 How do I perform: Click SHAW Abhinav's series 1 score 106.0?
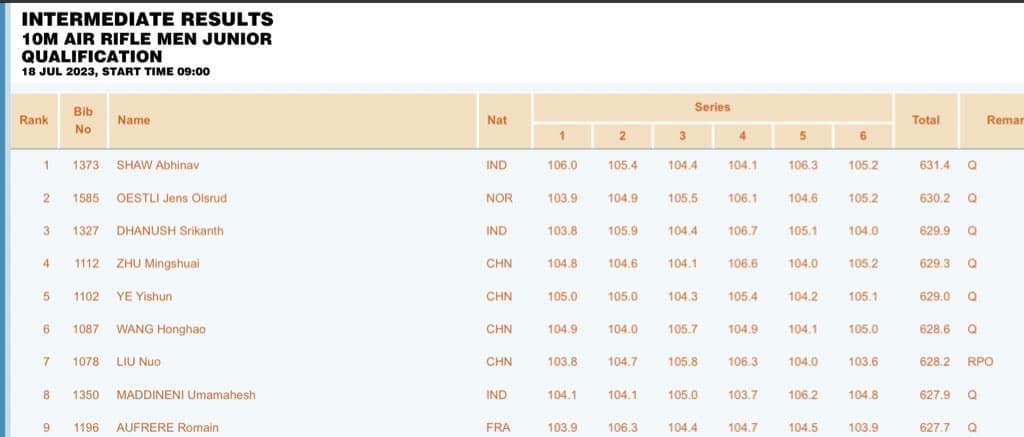562,165
